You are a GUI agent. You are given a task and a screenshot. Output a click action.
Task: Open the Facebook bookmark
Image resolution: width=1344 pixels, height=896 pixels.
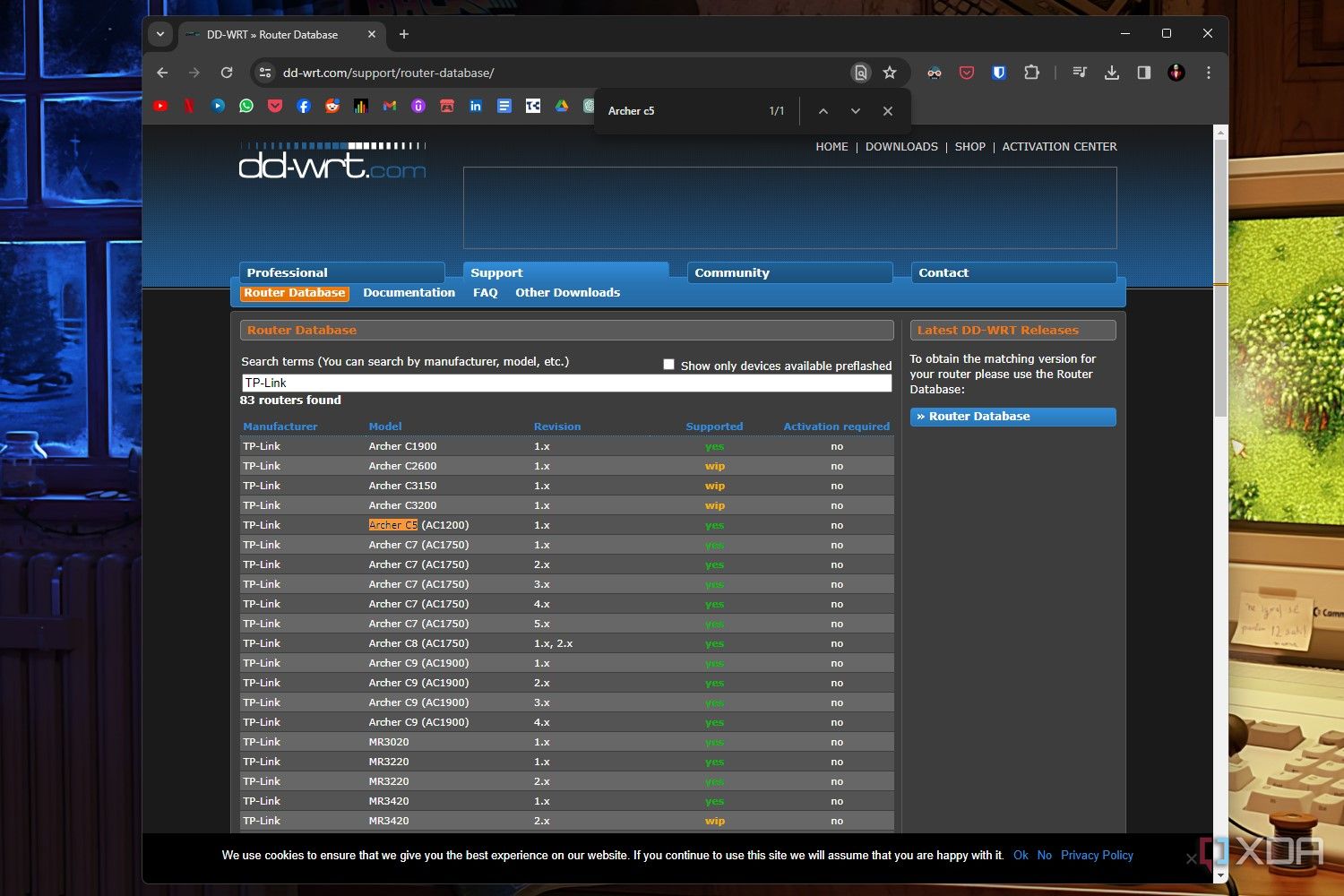304,106
